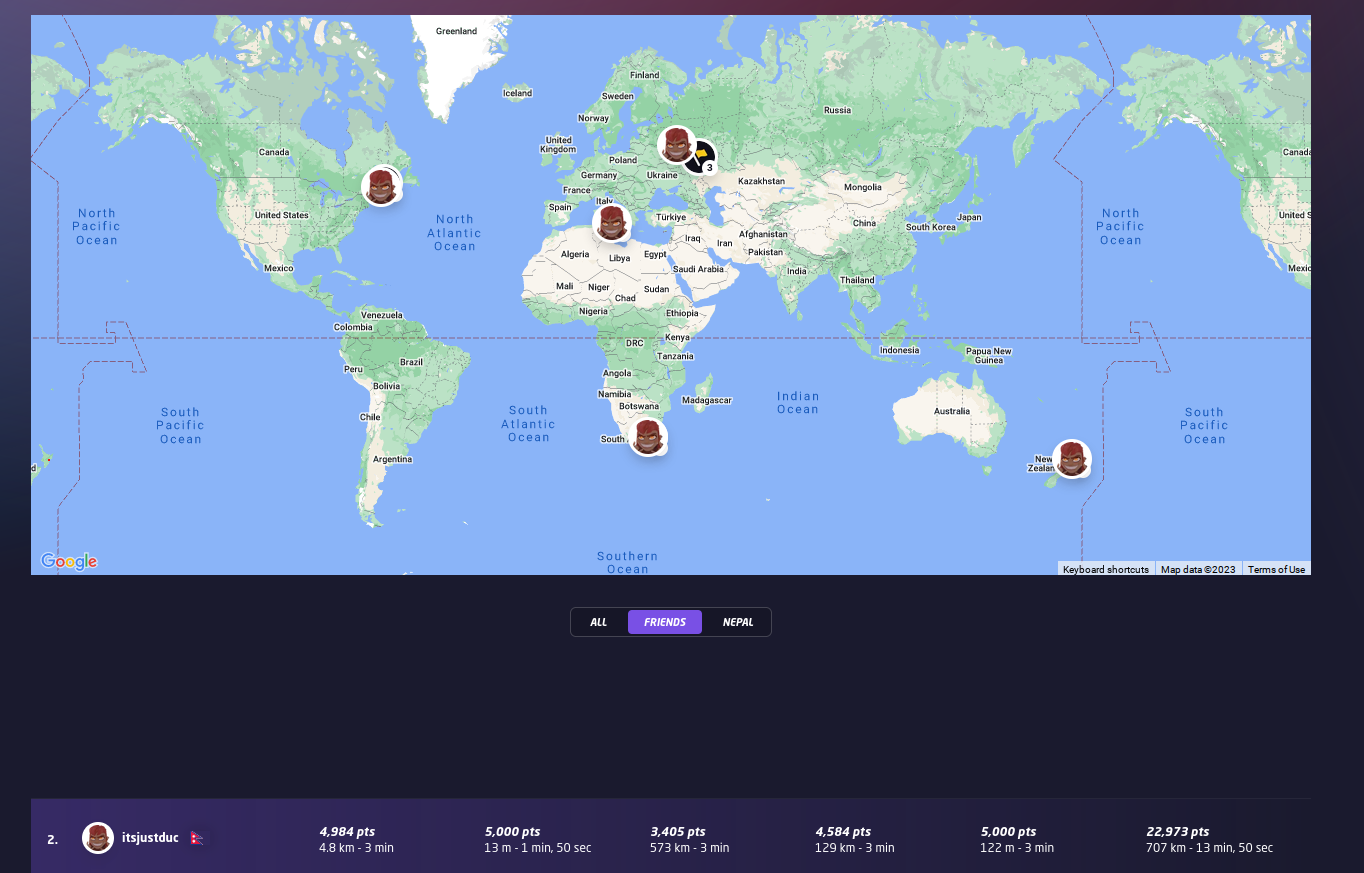This screenshot has height=873, width=1364.
Task: Click the avatar marker over eastern Canada
Action: pyautogui.click(x=382, y=186)
